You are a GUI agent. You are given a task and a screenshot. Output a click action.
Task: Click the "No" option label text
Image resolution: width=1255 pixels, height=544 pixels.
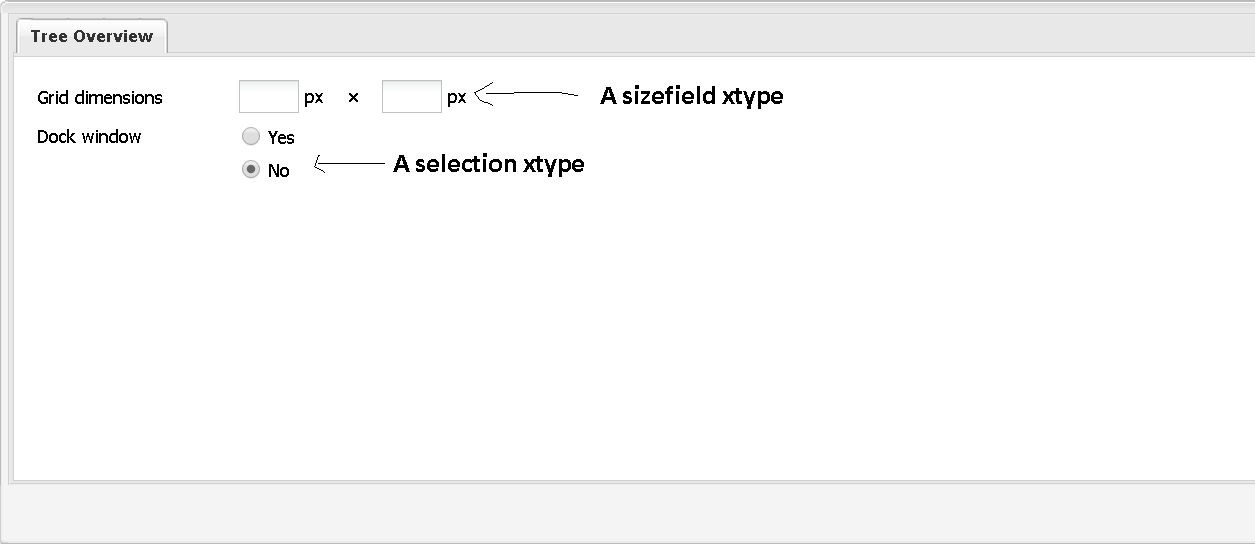tap(279, 171)
